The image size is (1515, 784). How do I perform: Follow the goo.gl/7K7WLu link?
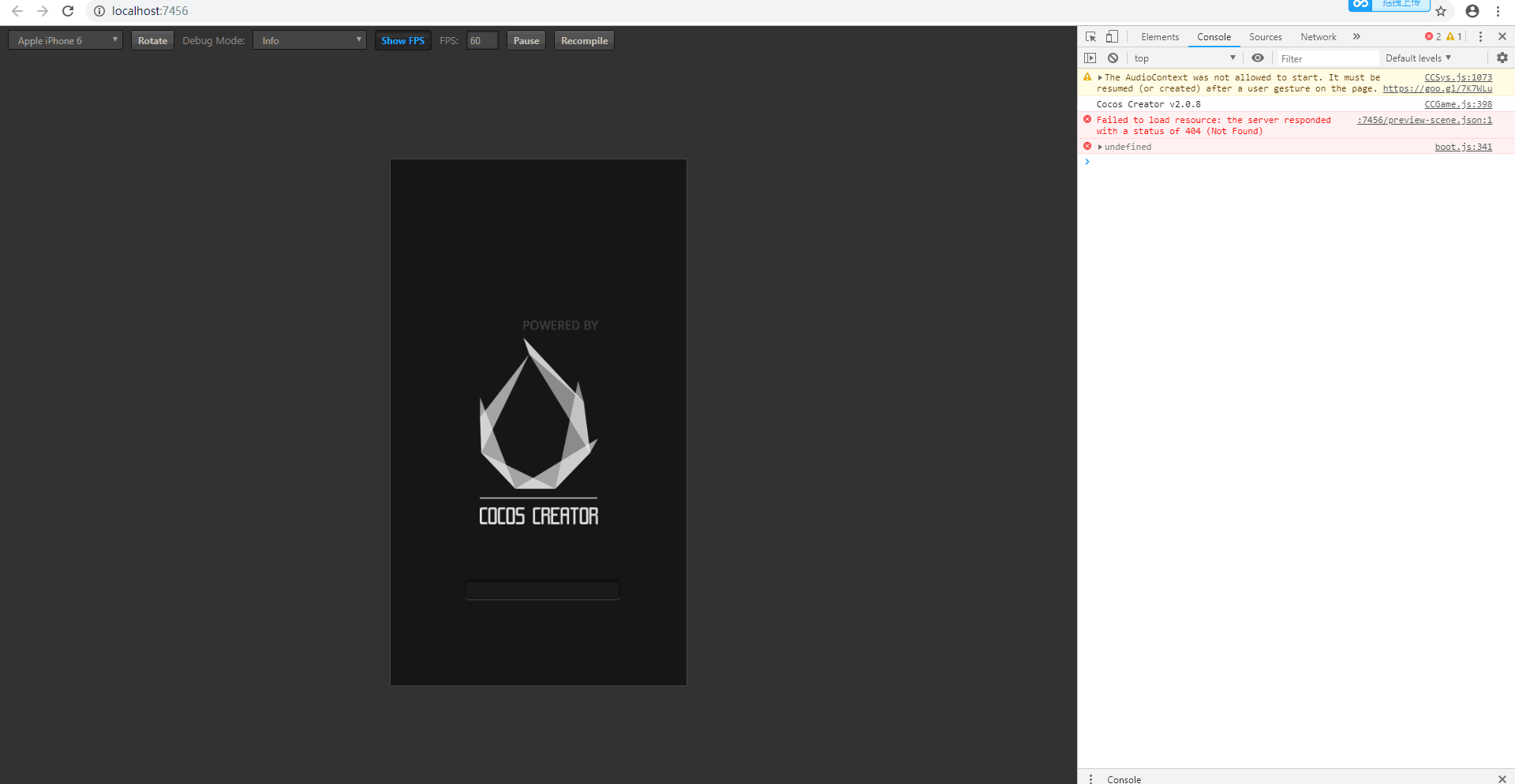[x=1437, y=88]
